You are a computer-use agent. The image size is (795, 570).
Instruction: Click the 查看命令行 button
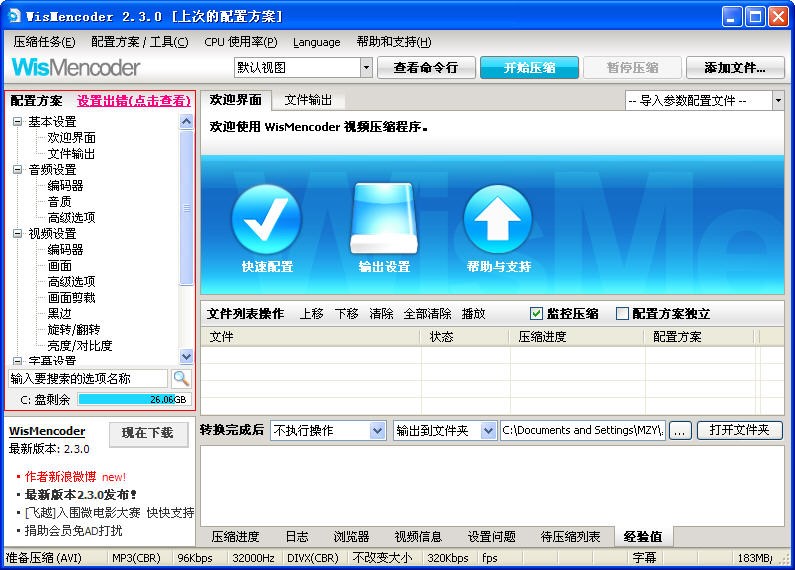pos(426,67)
